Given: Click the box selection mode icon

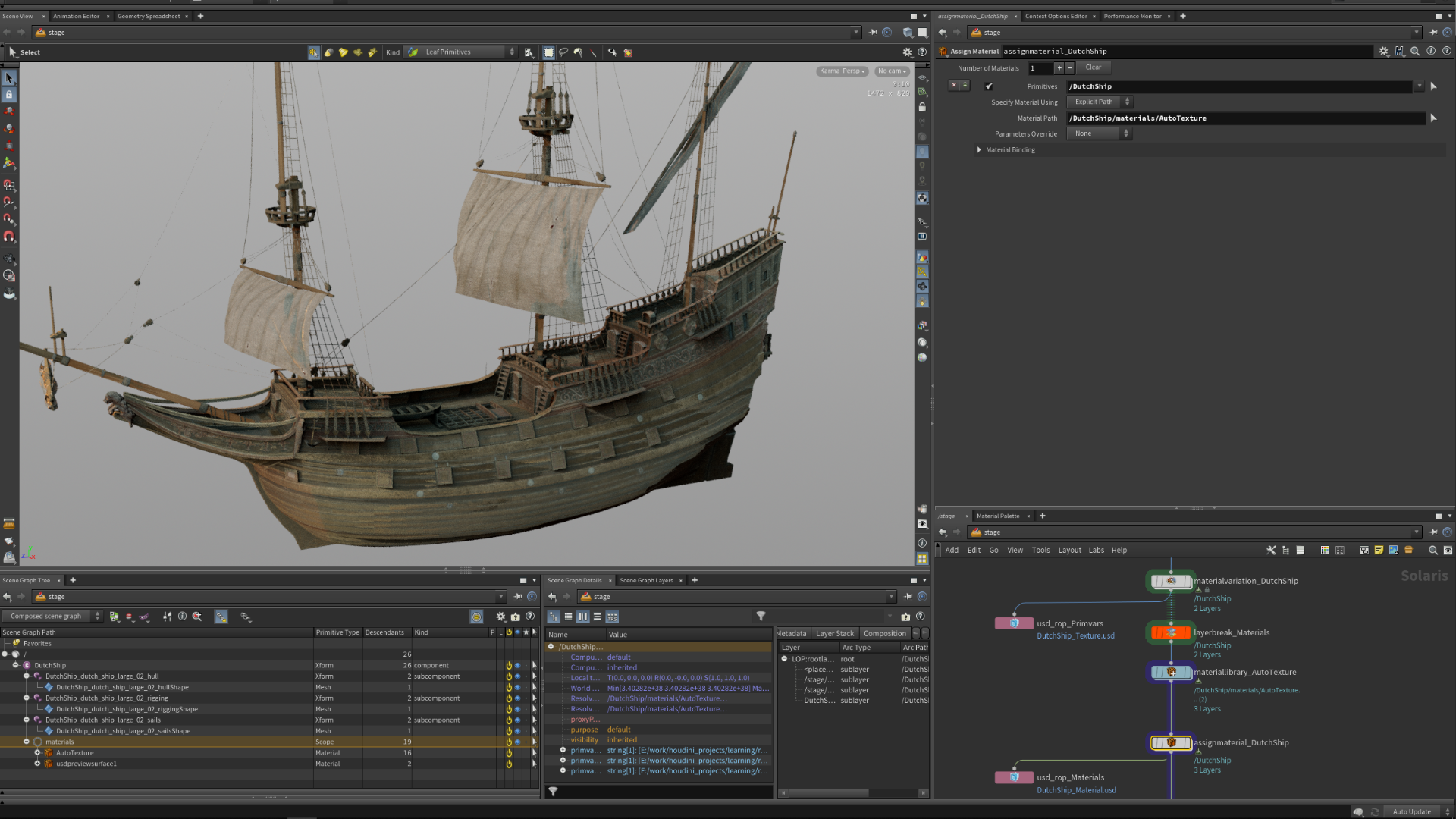Looking at the screenshot, I should (549, 52).
